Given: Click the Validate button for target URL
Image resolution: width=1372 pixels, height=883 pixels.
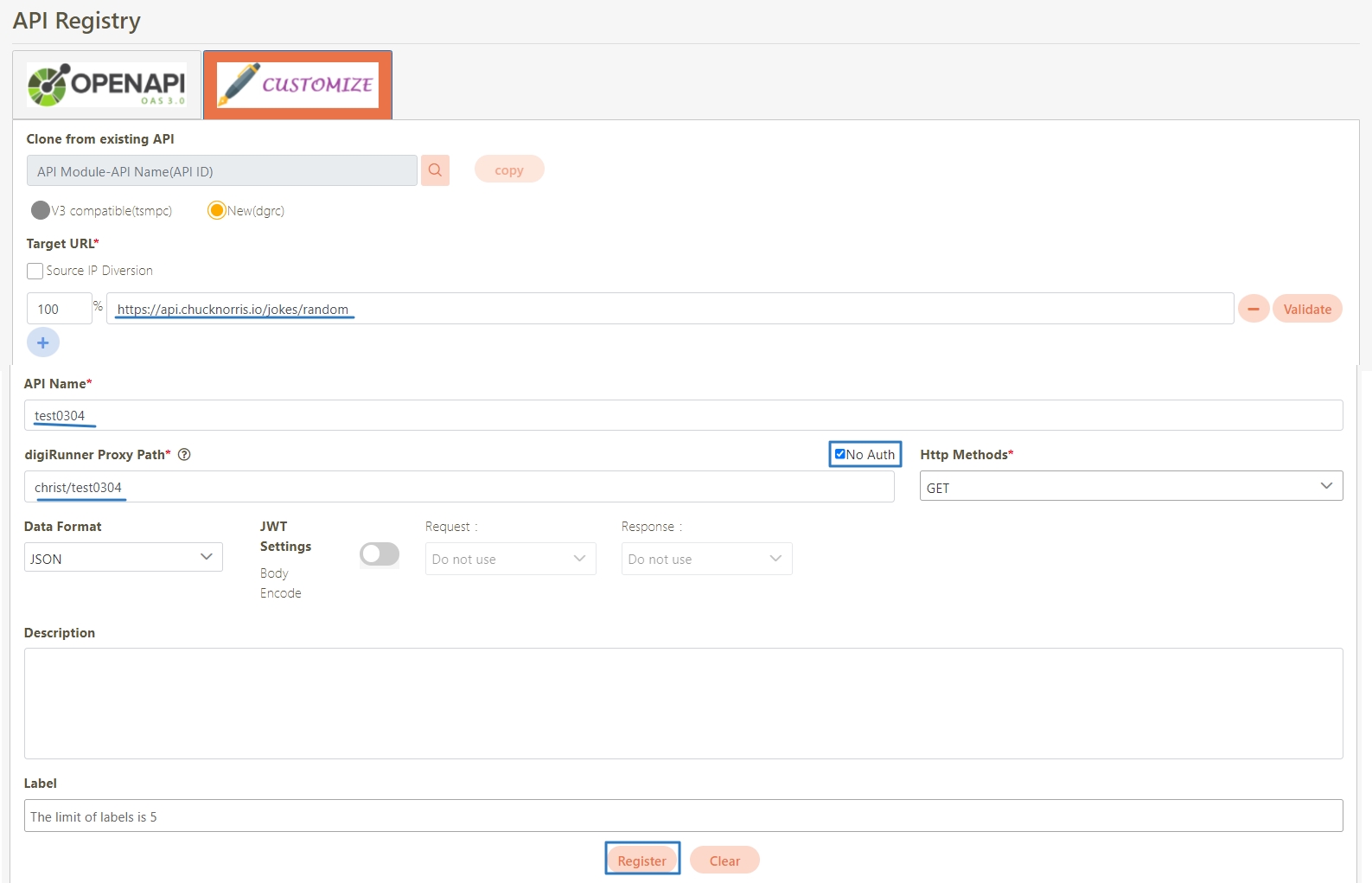Looking at the screenshot, I should (x=1306, y=309).
